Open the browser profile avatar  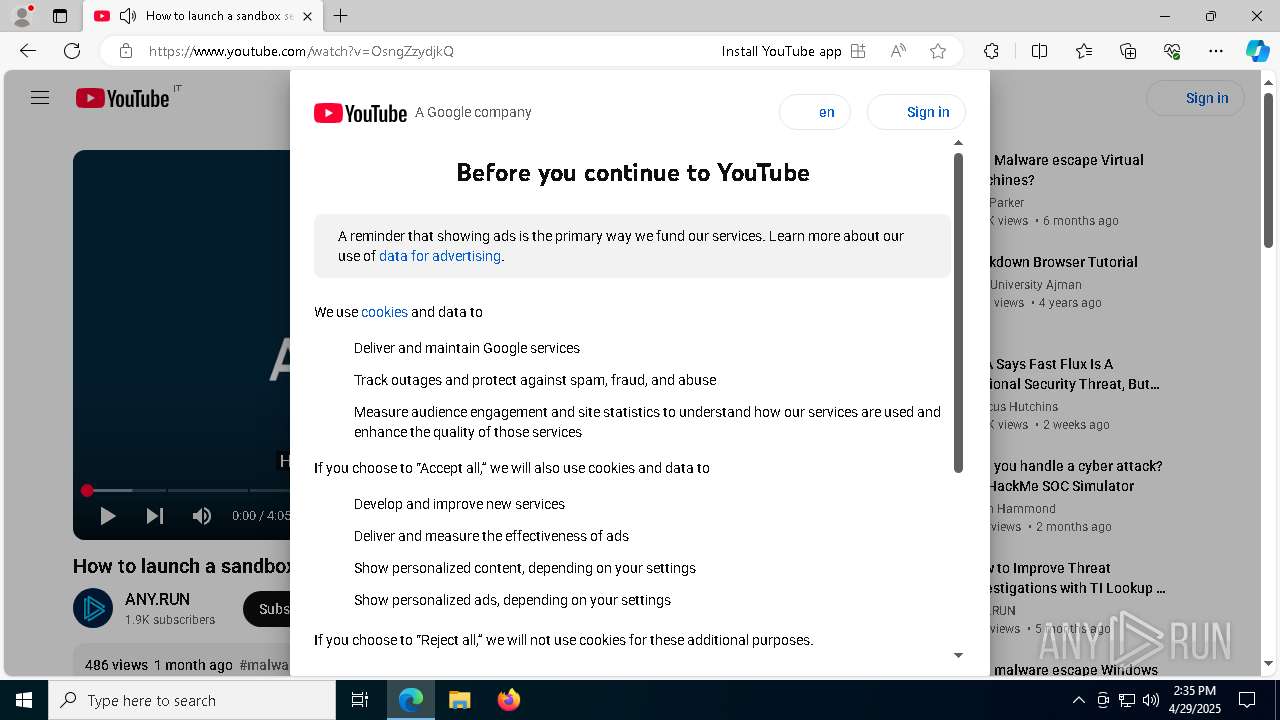point(22,16)
